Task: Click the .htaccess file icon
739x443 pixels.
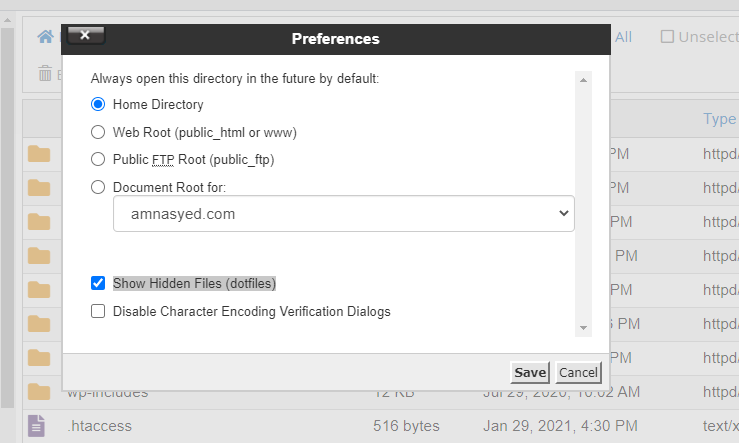Action: (x=36, y=426)
